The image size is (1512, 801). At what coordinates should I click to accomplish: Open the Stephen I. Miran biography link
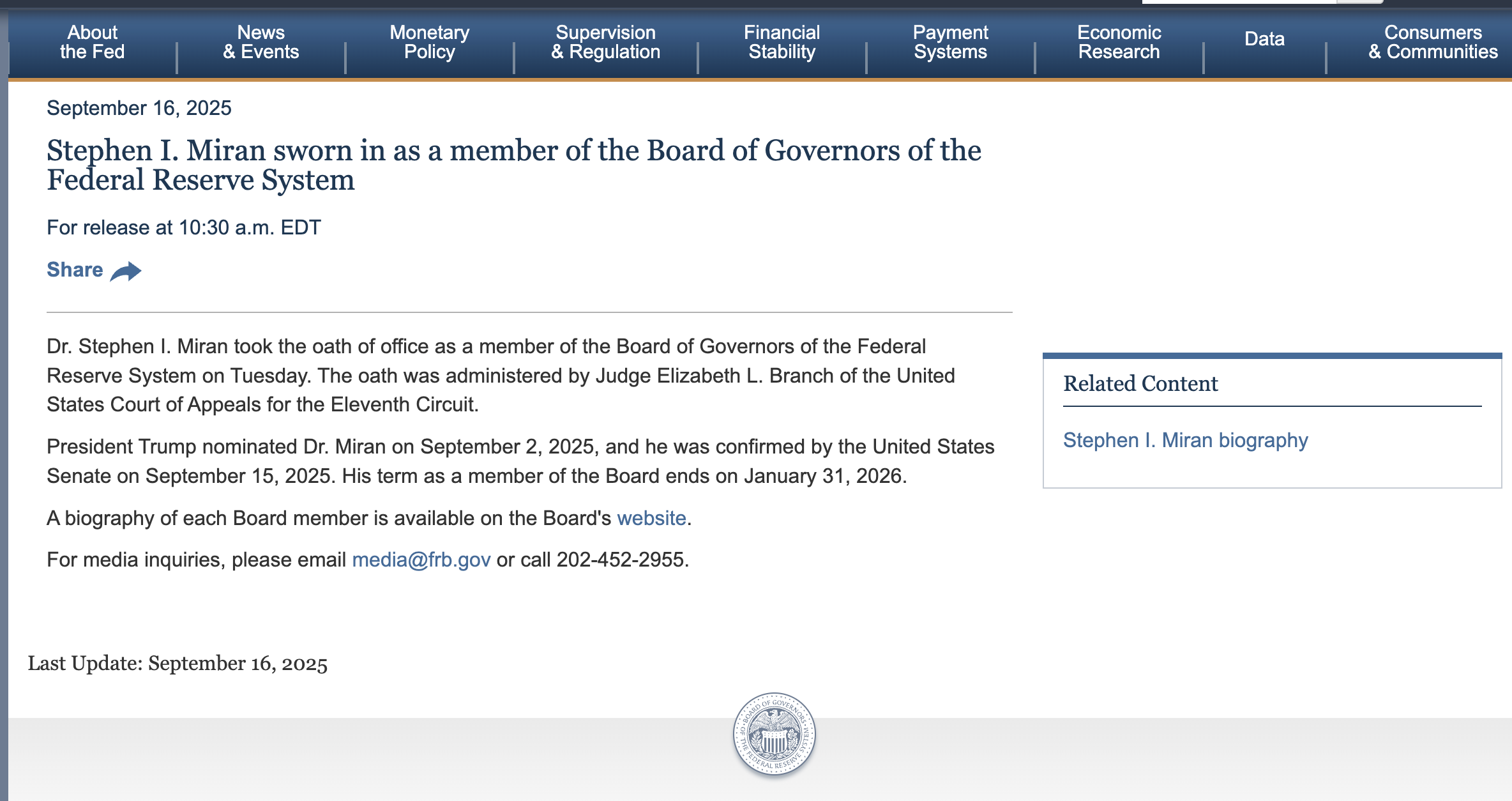[1185, 440]
